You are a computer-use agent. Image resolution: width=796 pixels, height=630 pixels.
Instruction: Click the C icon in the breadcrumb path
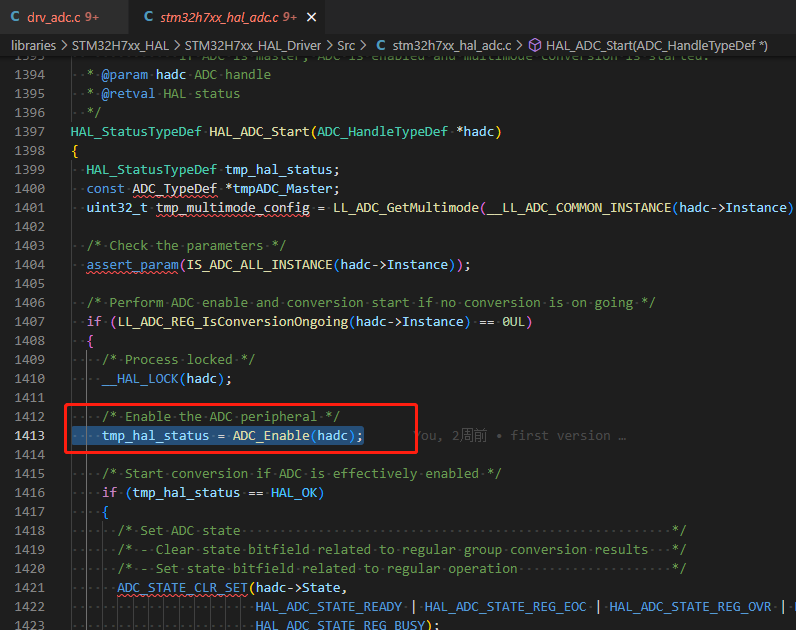[381, 46]
